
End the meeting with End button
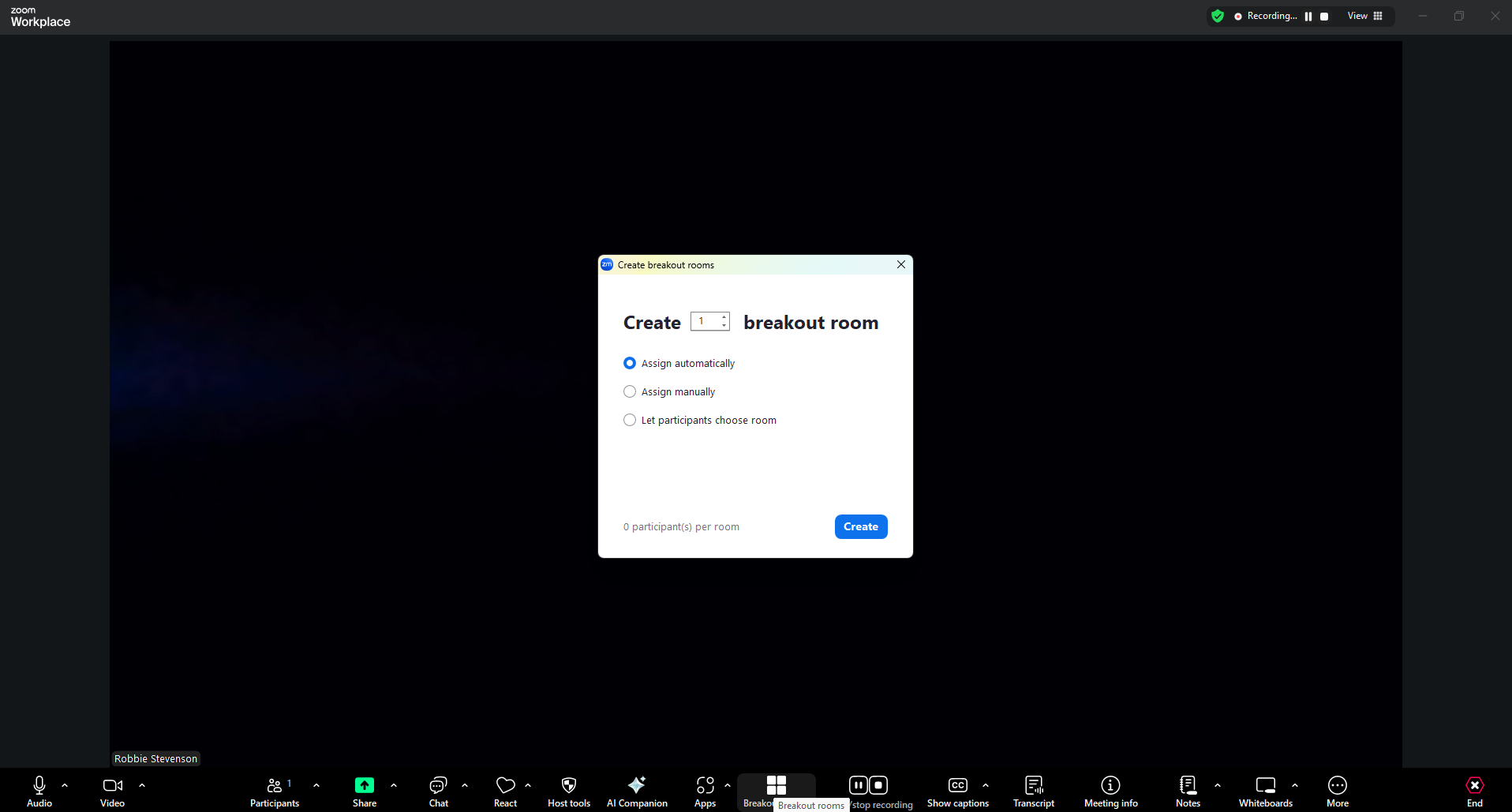pyautogui.click(x=1474, y=785)
